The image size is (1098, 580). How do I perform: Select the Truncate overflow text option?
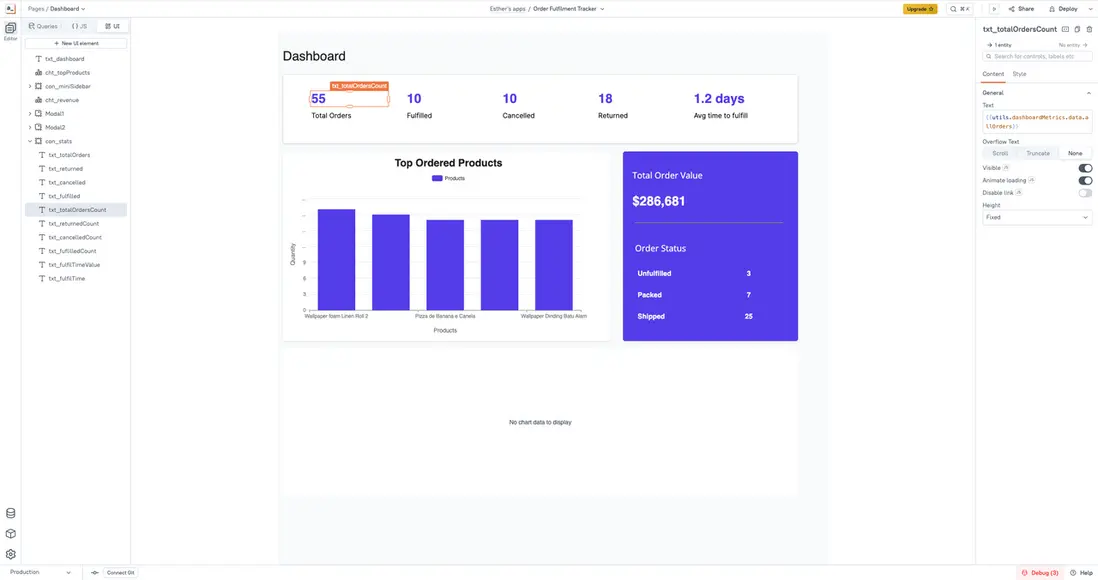(1038, 153)
